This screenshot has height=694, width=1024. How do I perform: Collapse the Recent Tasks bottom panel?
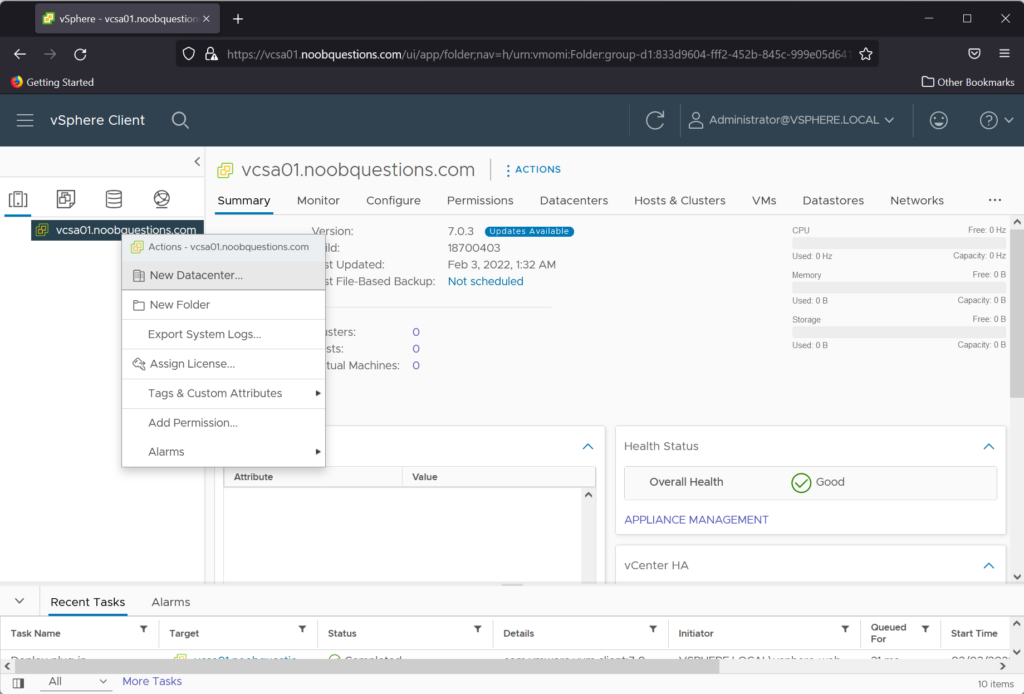pos(20,601)
